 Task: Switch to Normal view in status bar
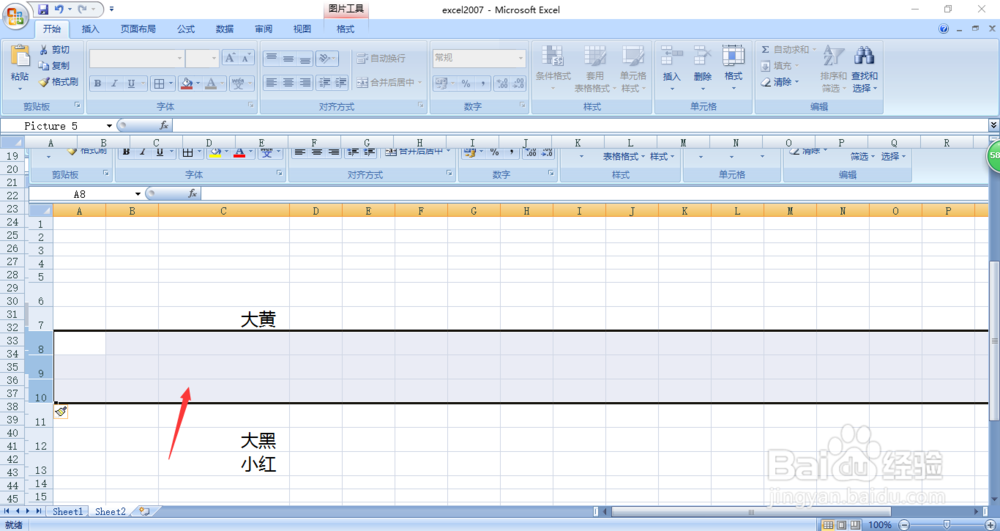(x=828, y=525)
